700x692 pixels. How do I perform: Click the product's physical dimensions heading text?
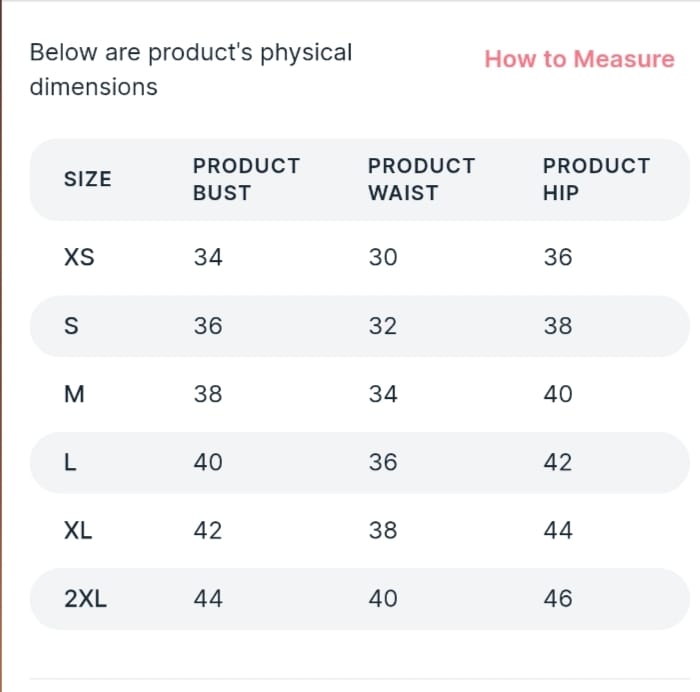tap(190, 69)
